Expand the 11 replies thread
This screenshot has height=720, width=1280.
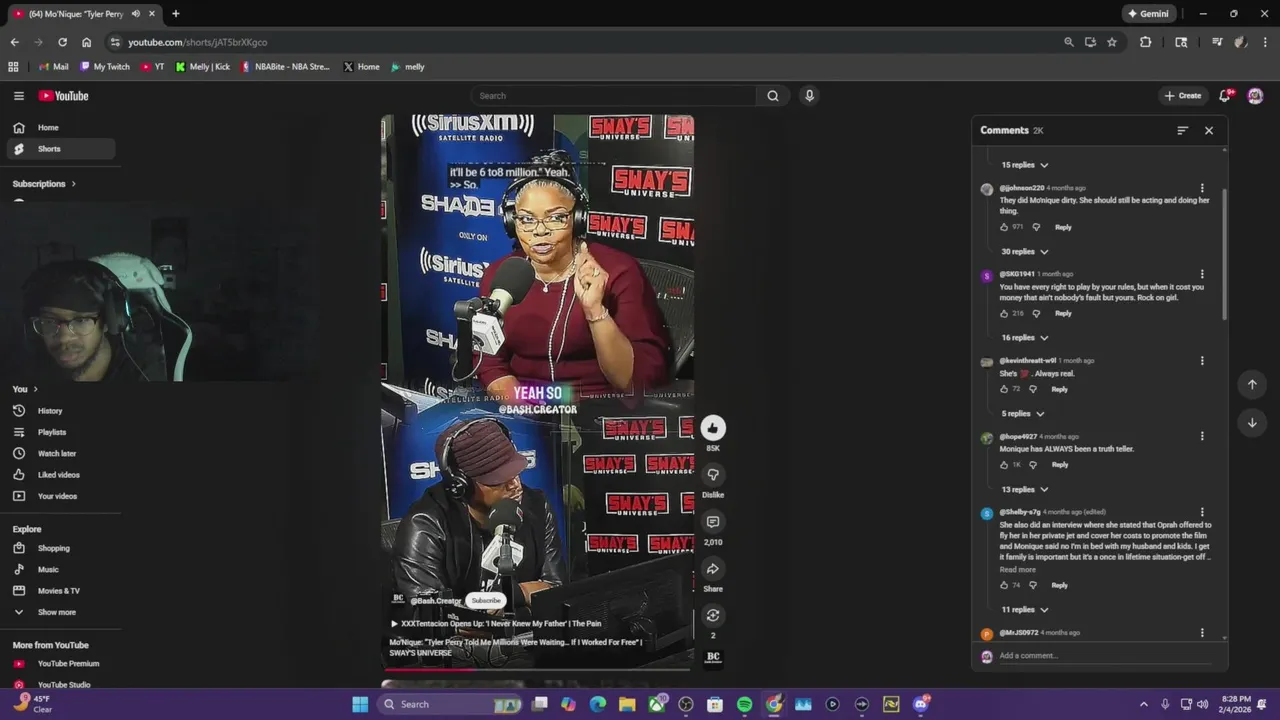click(1024, 610)
